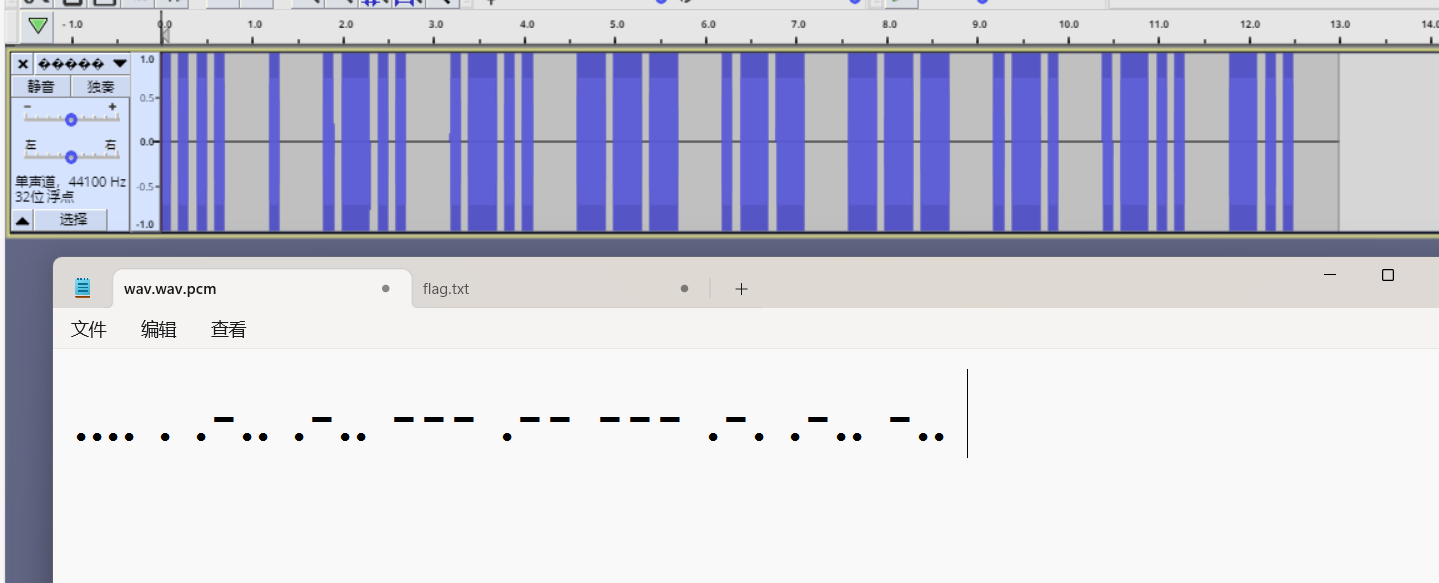The image size is (1439, 583).
Task: Open the 查看 menu in Notepad
Action: [229, 329]
